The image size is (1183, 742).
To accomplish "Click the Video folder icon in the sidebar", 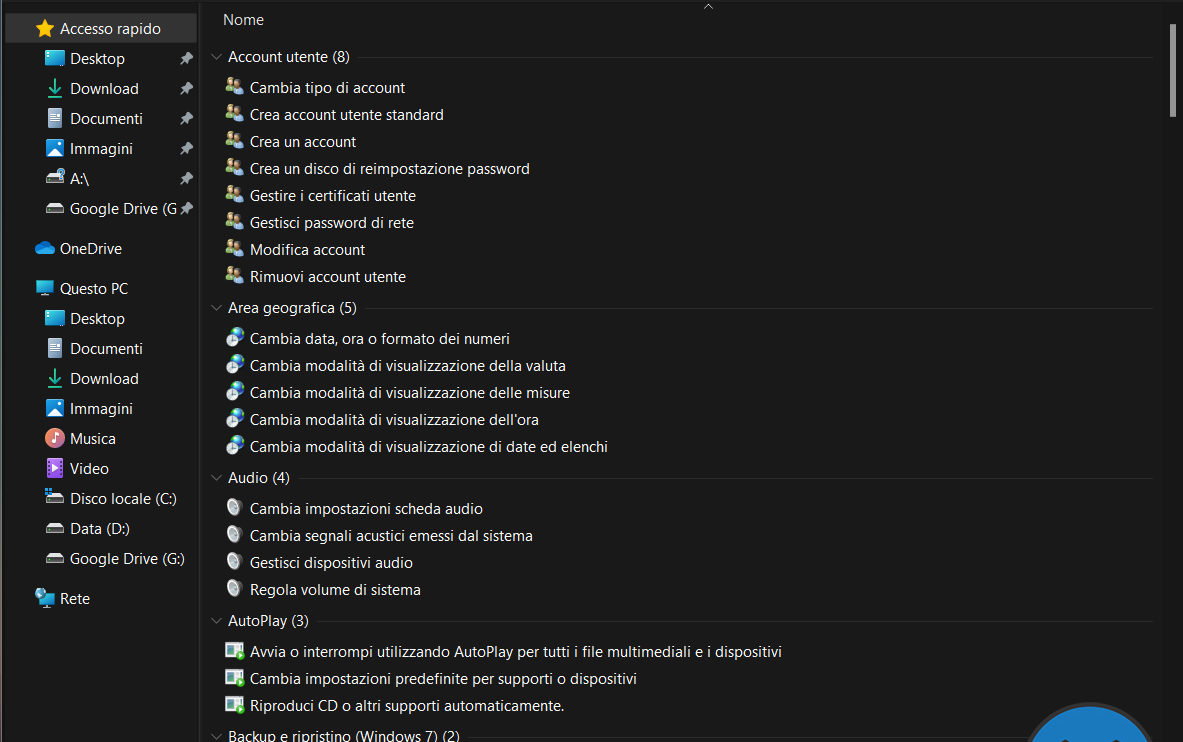I will tap(55, 468).
